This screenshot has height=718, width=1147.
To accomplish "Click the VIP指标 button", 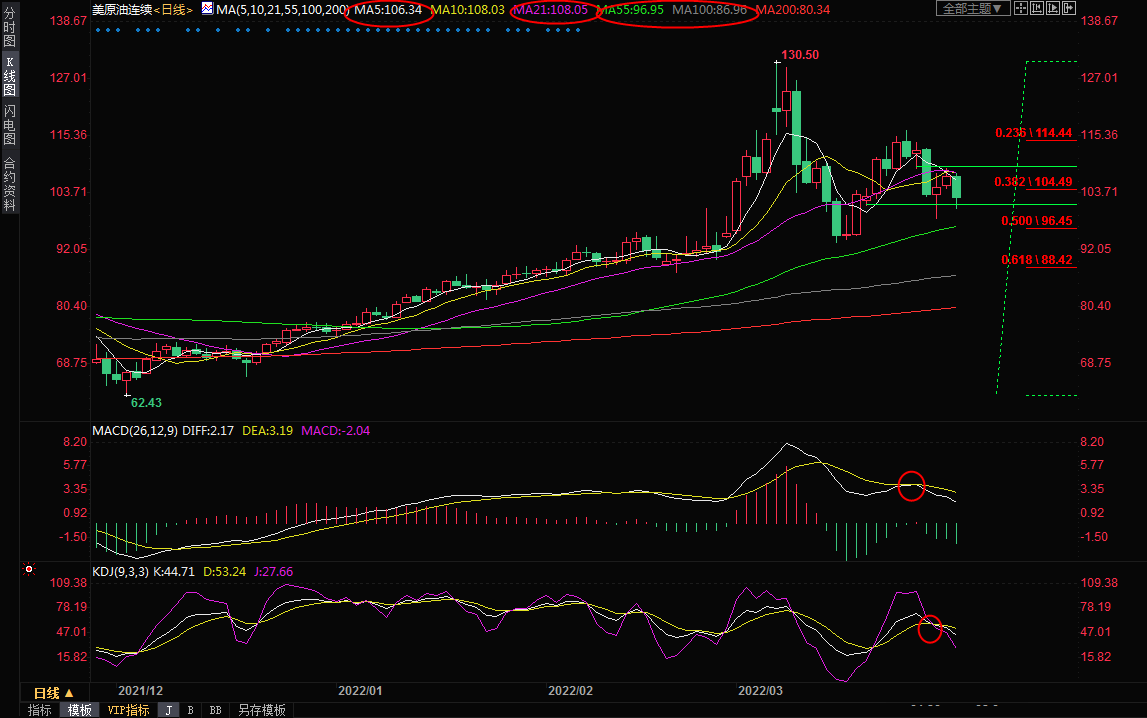I will [127, 710].
